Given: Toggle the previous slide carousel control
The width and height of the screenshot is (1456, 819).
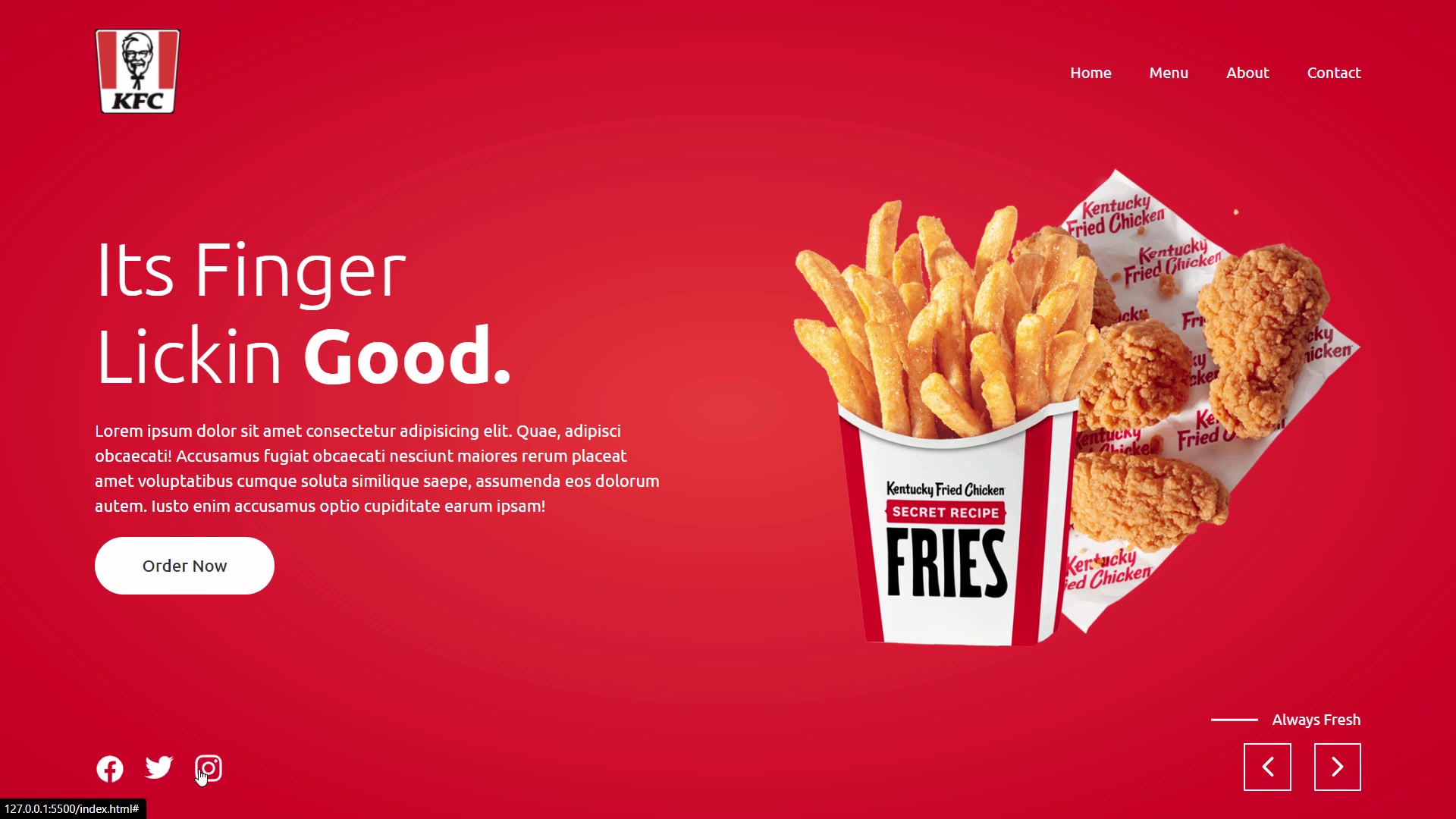Looking at the screenshot, I should tap(1268, 766).
